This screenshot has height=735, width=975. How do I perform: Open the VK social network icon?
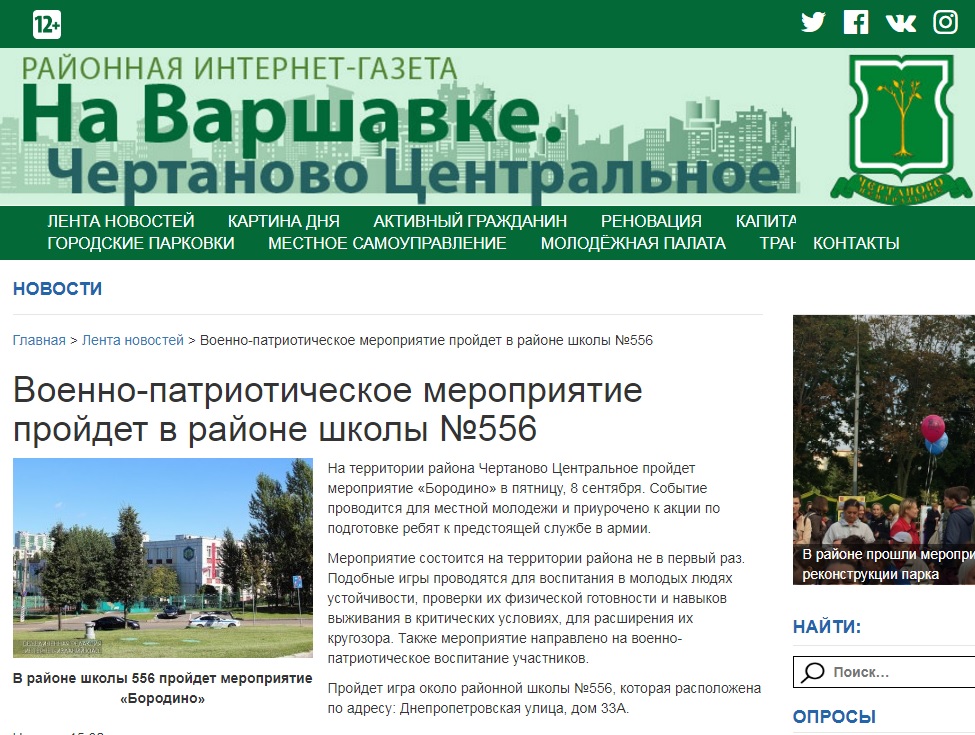pyautogui.click(x=900, y=22)
